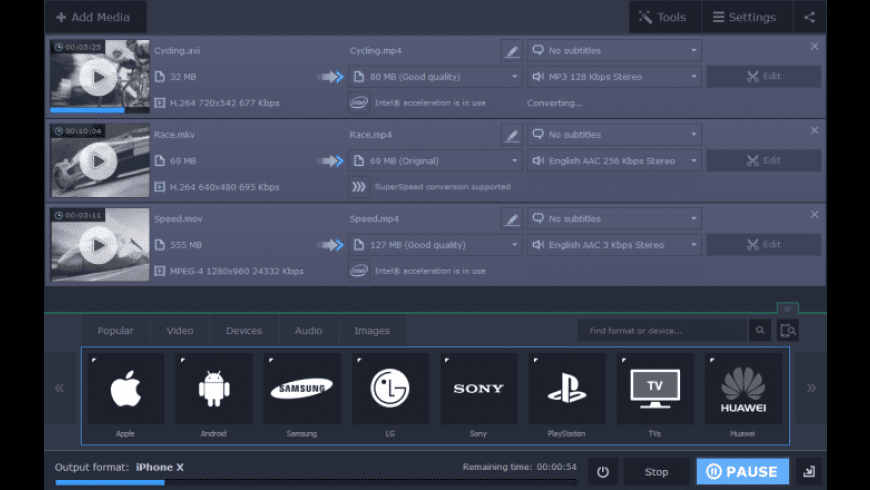870x490 pixels.
Task: Switch to the Video tab
Action: point(180,331)
